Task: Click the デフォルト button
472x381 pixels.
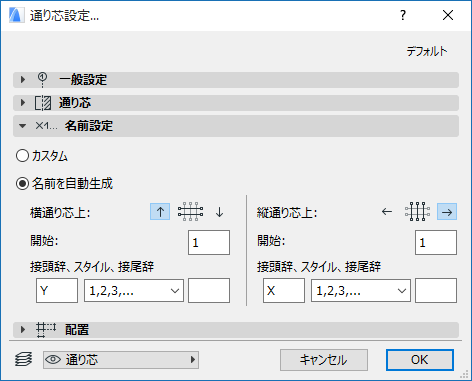Action: 427,51
